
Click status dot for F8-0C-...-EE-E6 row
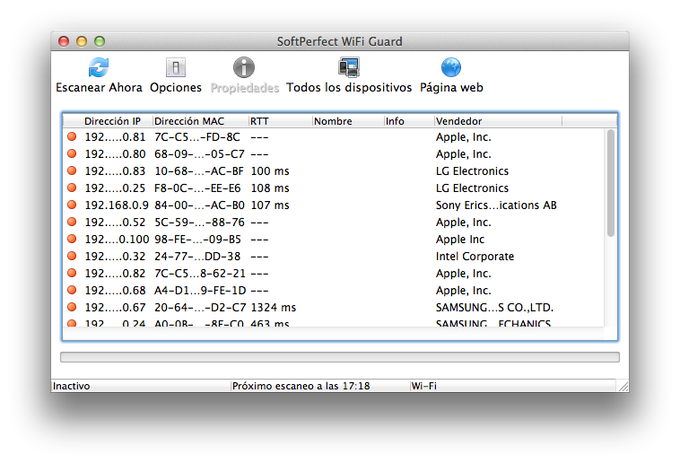[72, 188]
